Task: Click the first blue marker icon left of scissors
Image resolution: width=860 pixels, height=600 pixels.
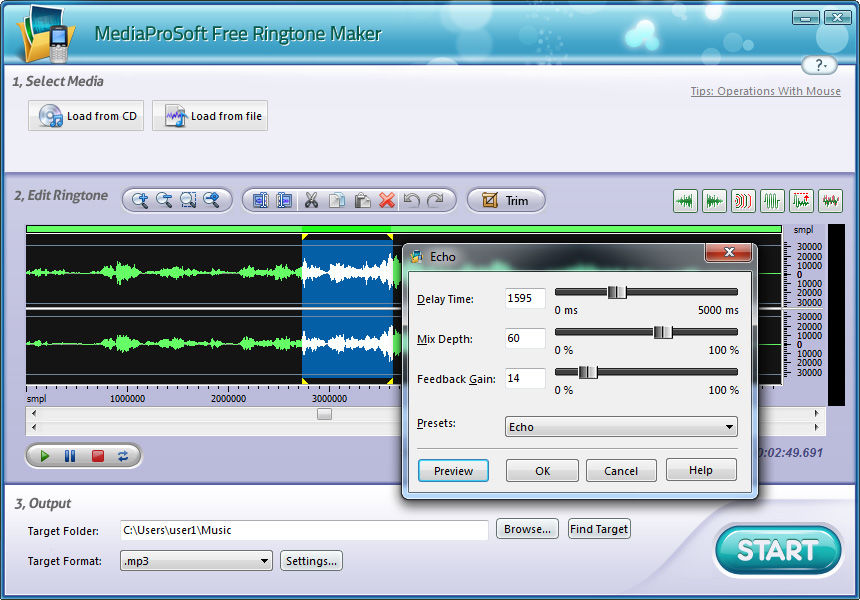Action: coord(261,200)
